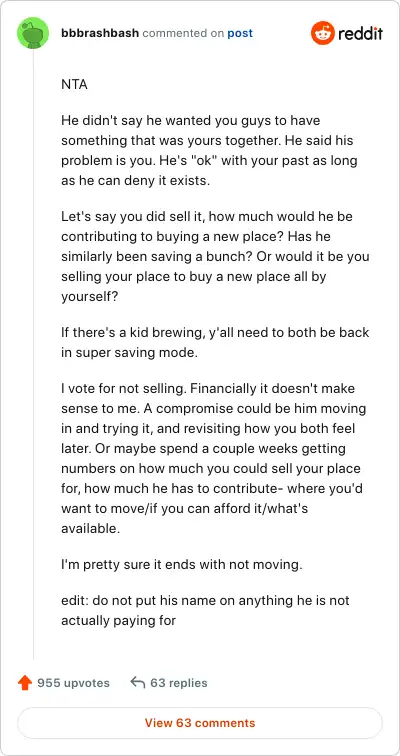Screen dimensions: 400x756
Task: Click the curved reply arrow icon
Action: (138, 682)
